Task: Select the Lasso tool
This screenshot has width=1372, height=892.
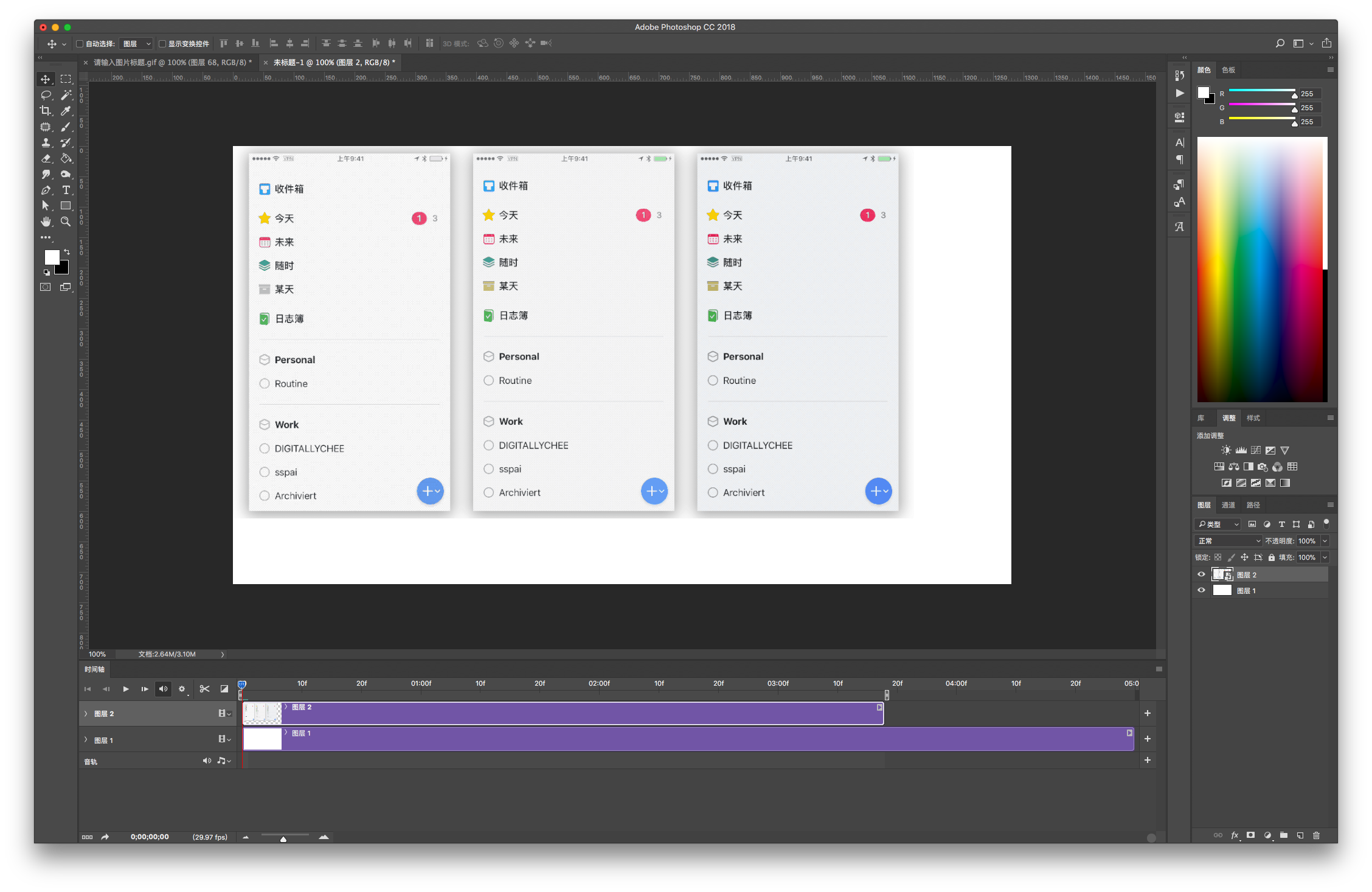Action: (46, 95)
